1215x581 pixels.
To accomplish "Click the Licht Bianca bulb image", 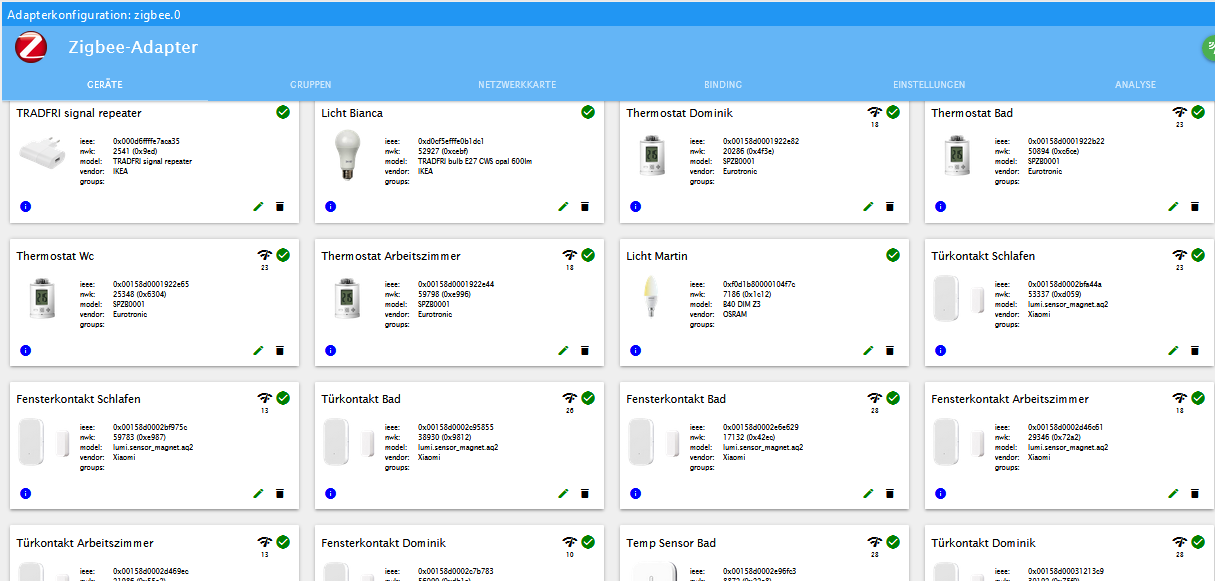I will point(348,155).
